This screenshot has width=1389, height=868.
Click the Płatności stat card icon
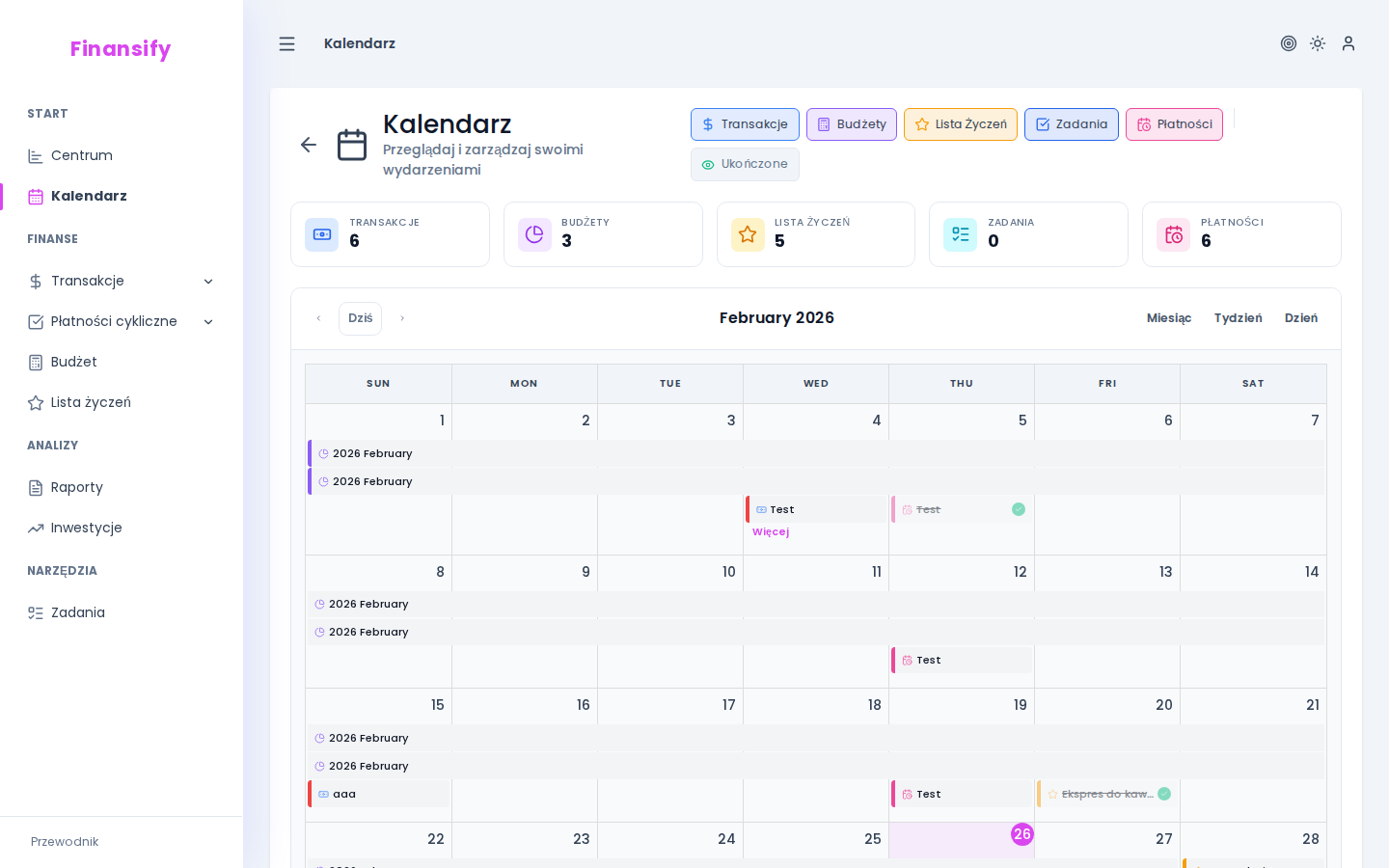click(x=1173, y=234)
